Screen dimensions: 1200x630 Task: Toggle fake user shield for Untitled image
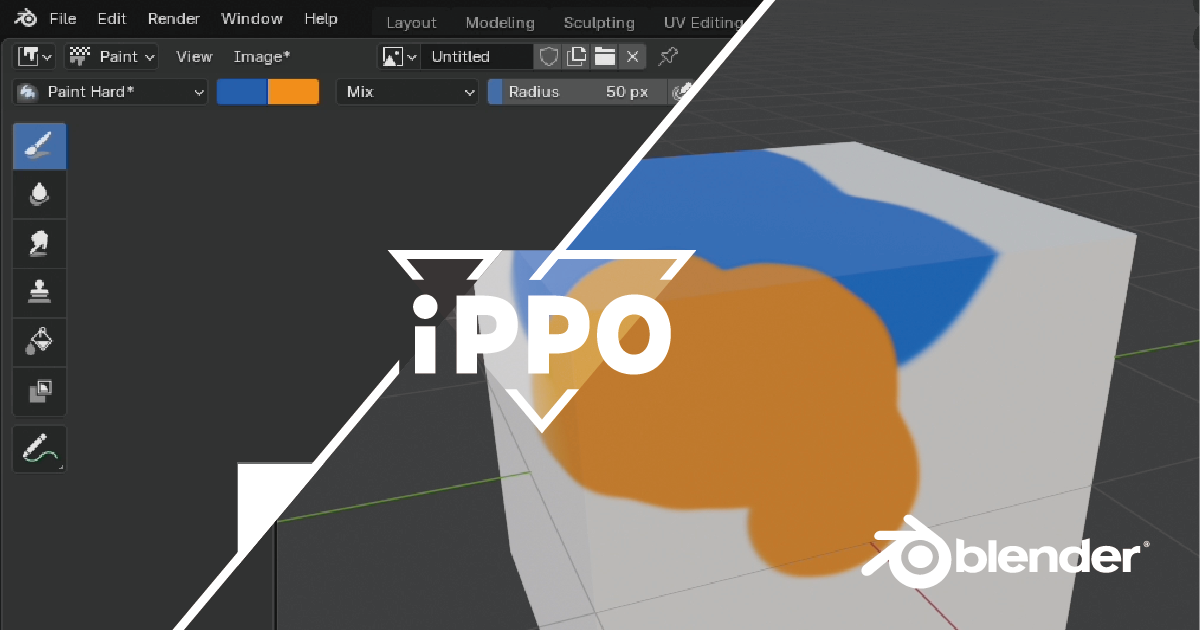pyautogui.click(x=548, y=57)
